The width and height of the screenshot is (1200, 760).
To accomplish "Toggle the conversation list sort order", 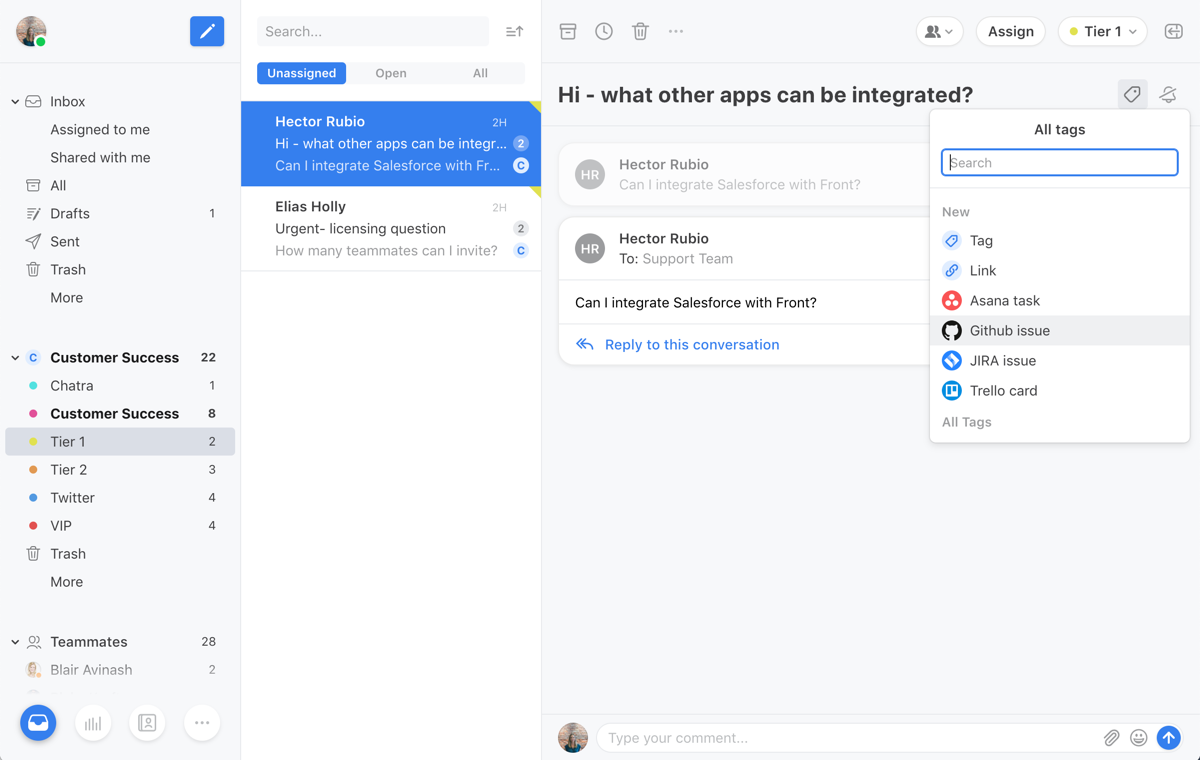I will tap(514, 31).
